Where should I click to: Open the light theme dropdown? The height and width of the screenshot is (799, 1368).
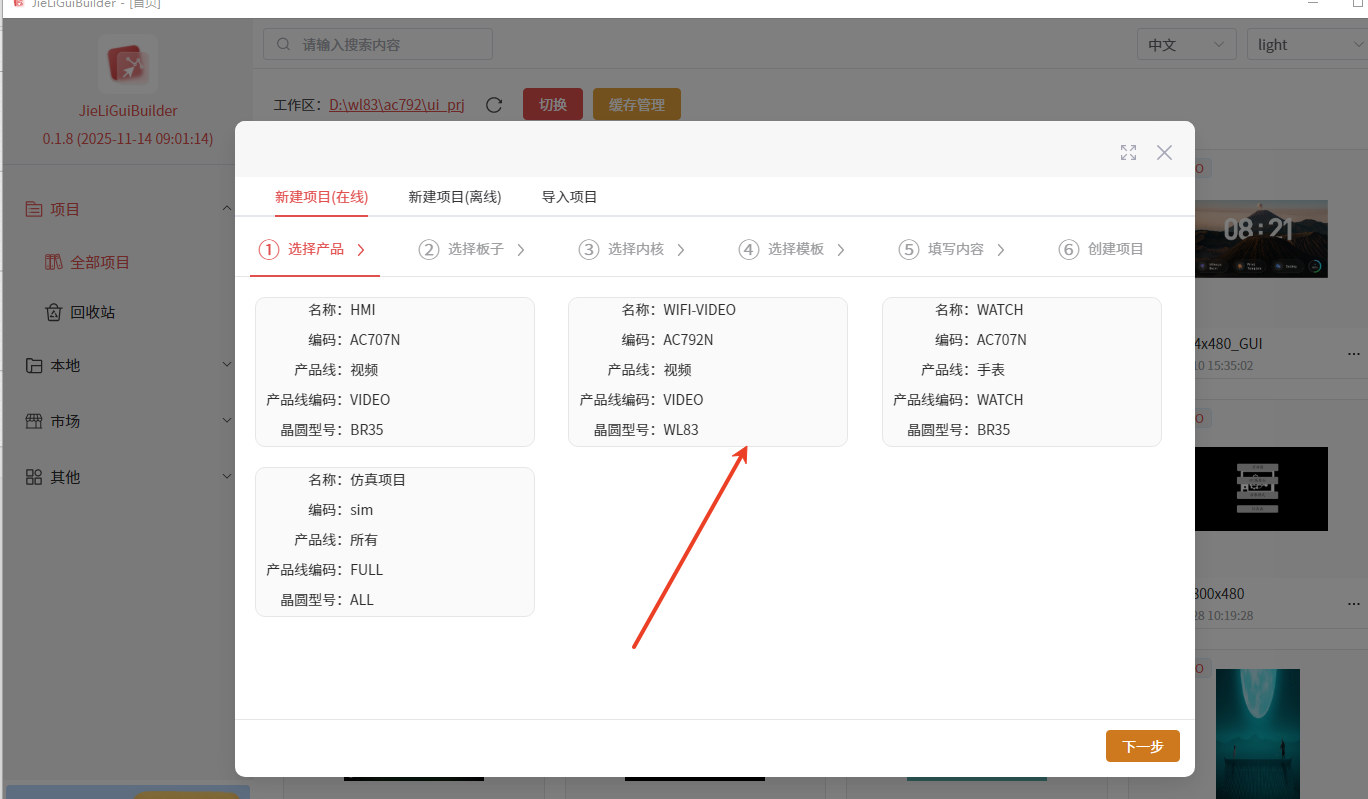tap(1307, 44)
